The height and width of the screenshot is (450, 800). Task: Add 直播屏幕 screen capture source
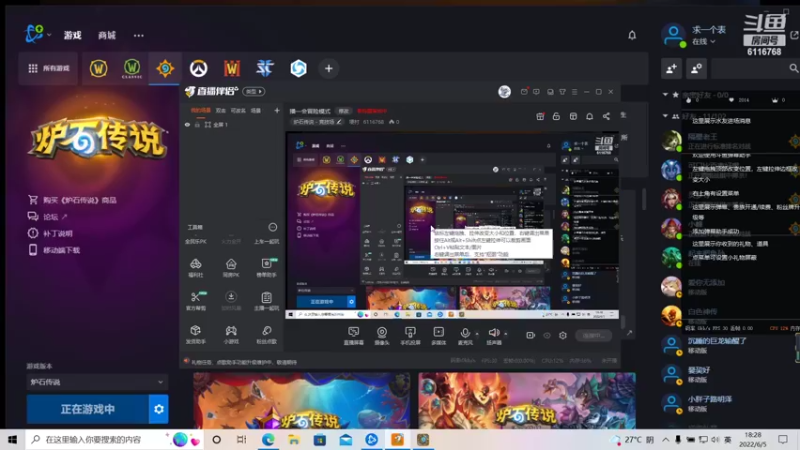tap(354, 336)
